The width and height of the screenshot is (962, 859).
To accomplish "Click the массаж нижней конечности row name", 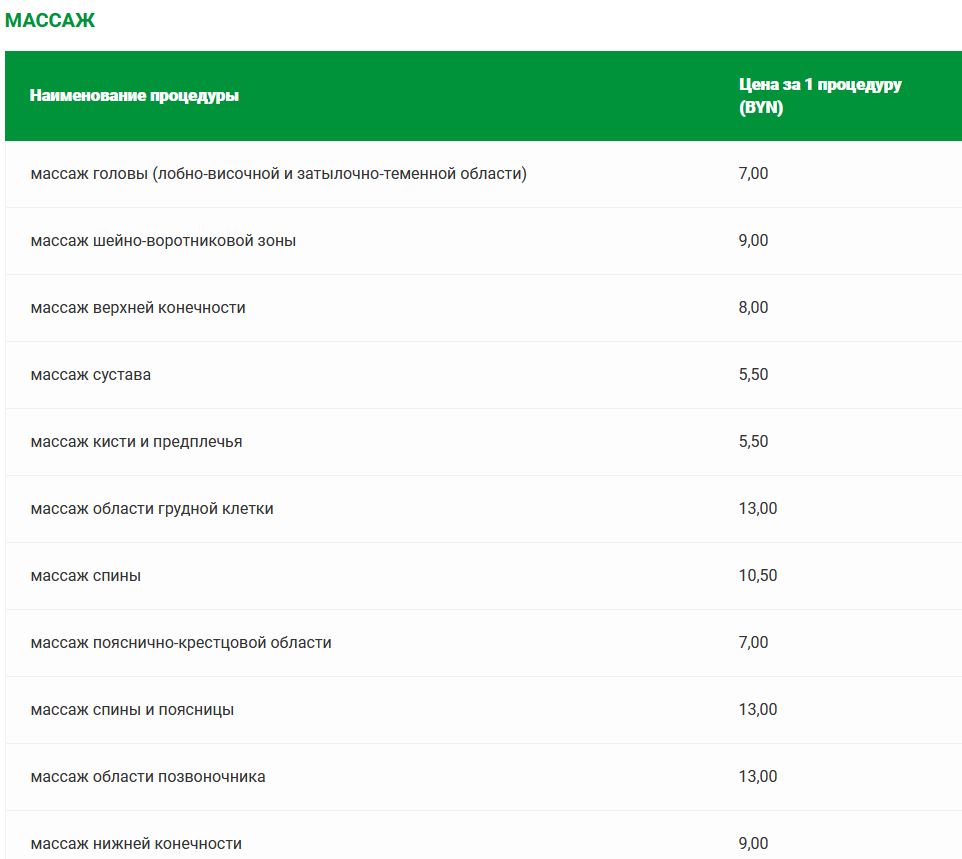I will pos(136,844).
